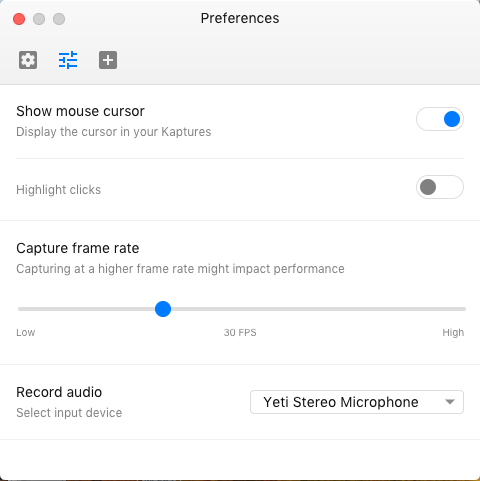Screen dimensions: 480x481
Task: Click the dropdown arrow beside Yeti Stereo Microphone
Action: tap(450, 402)
